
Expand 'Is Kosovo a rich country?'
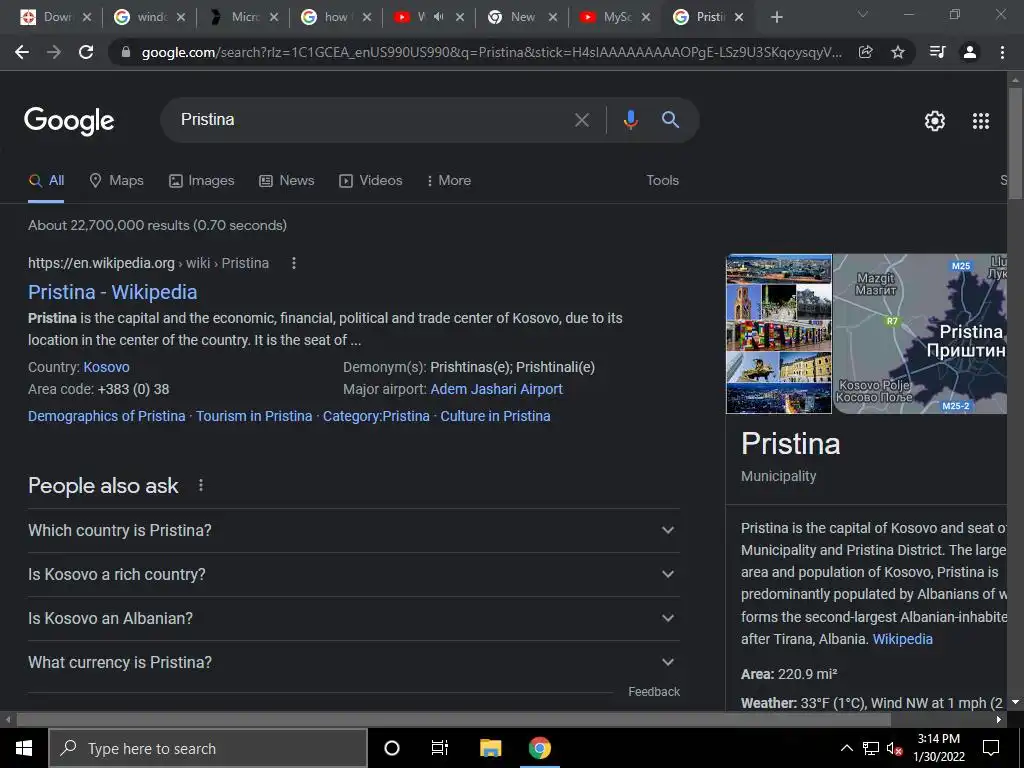354,574
